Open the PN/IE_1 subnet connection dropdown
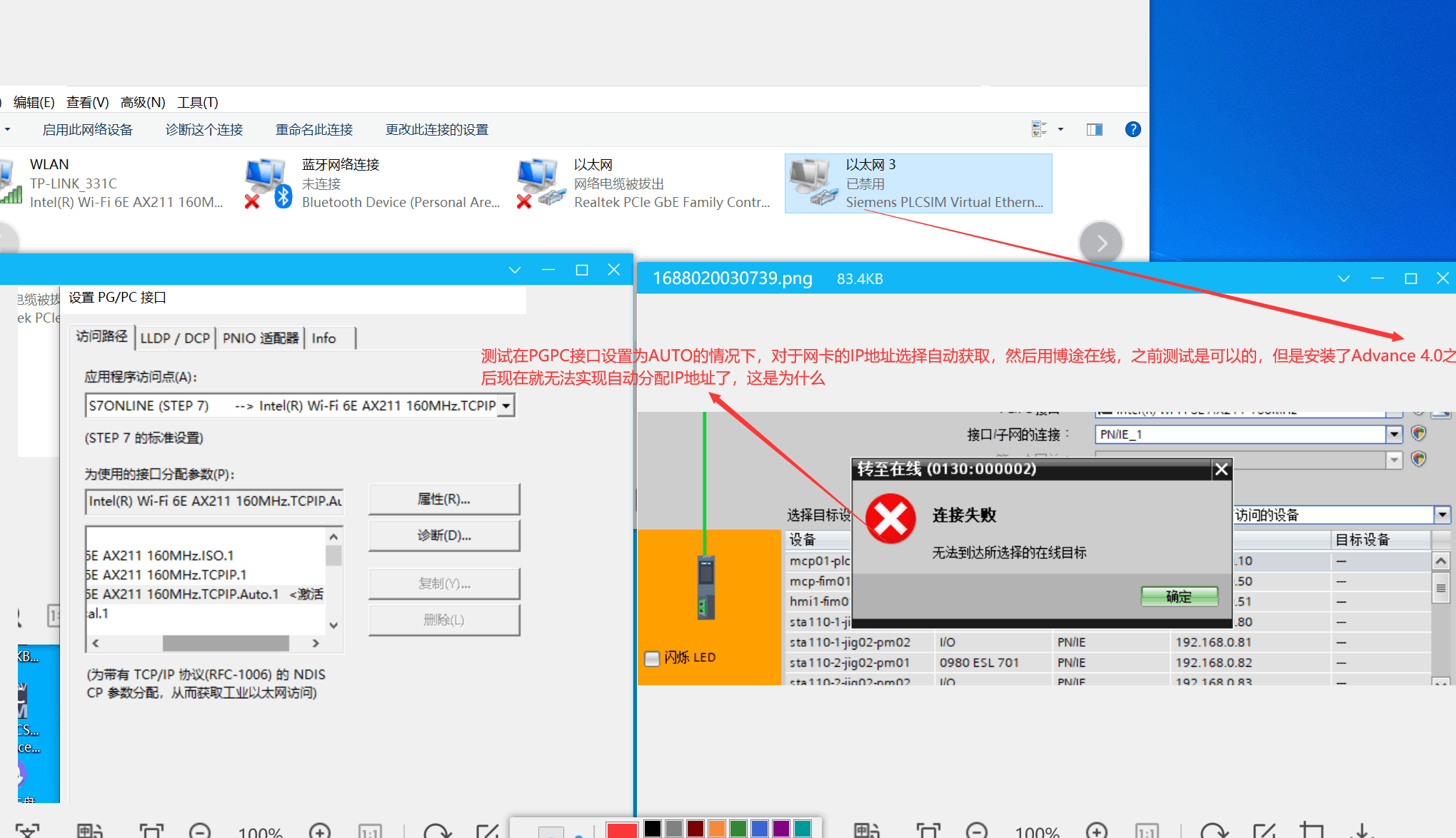 point(1394,434)
